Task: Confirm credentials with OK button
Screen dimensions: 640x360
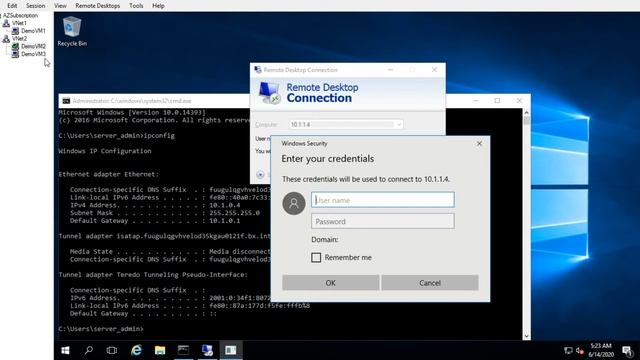Action: [331, 283]
